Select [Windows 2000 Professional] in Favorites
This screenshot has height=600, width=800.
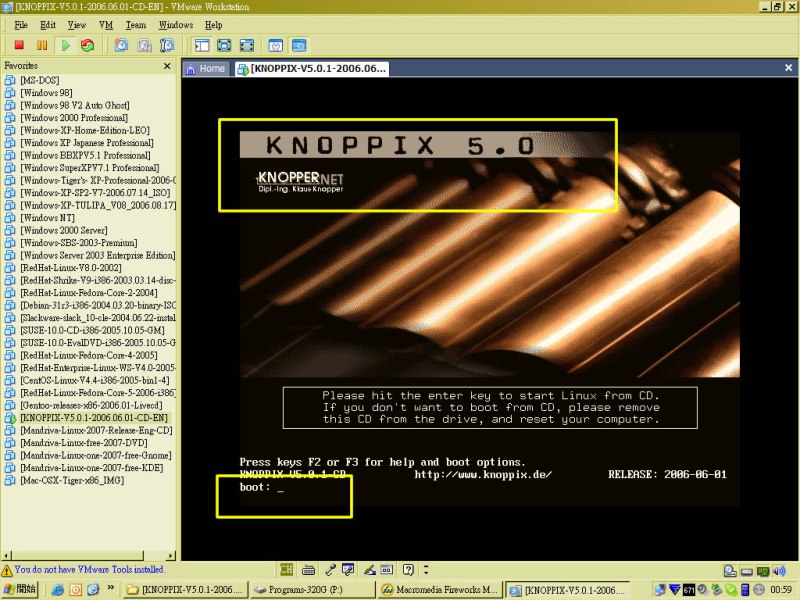coord(74,118)
